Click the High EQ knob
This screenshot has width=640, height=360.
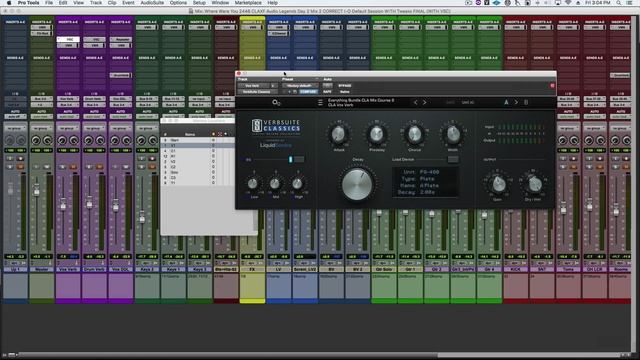[x=298, y=184]
